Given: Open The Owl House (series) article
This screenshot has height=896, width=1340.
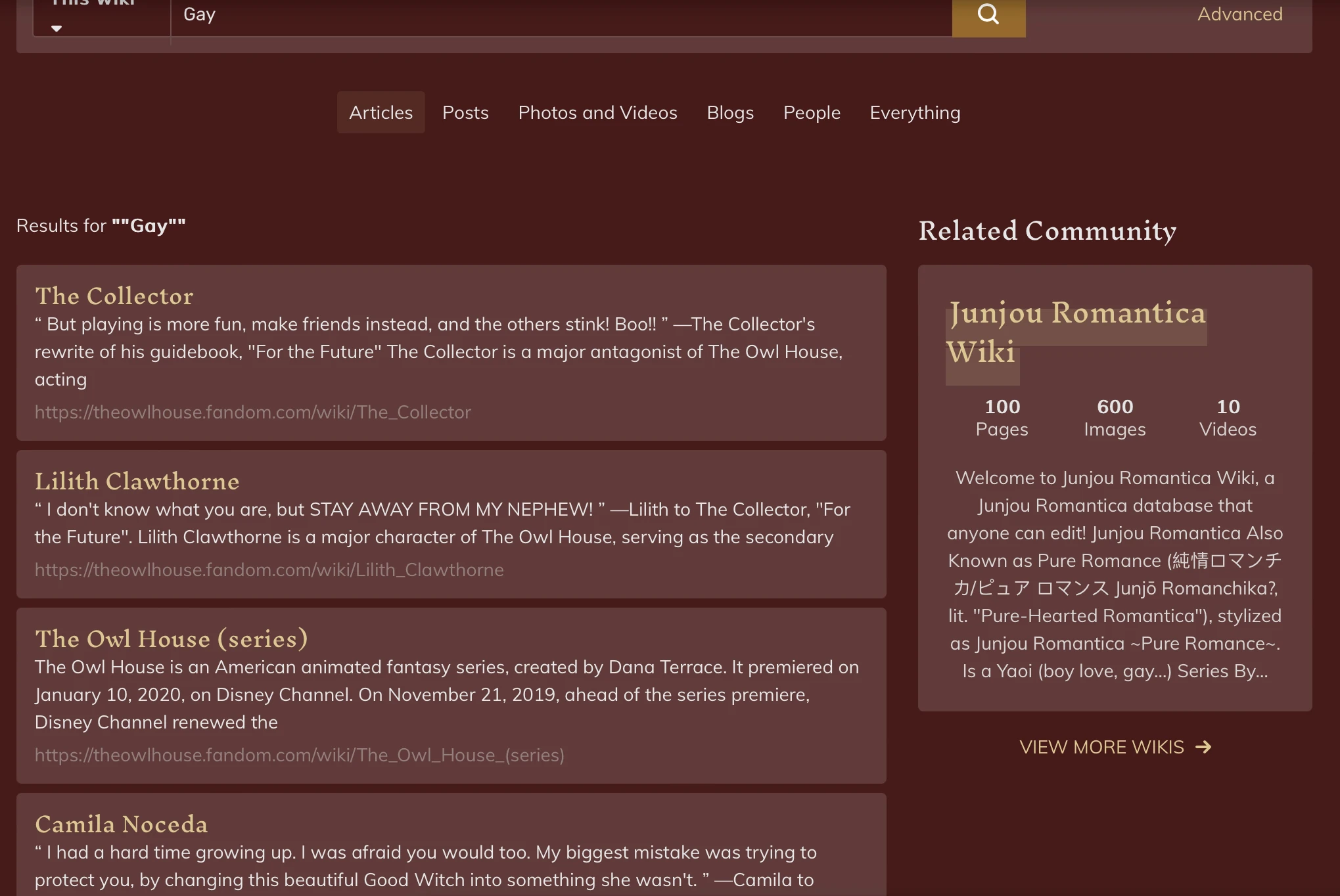Looking at the screenshot, I should pos(172,638).
